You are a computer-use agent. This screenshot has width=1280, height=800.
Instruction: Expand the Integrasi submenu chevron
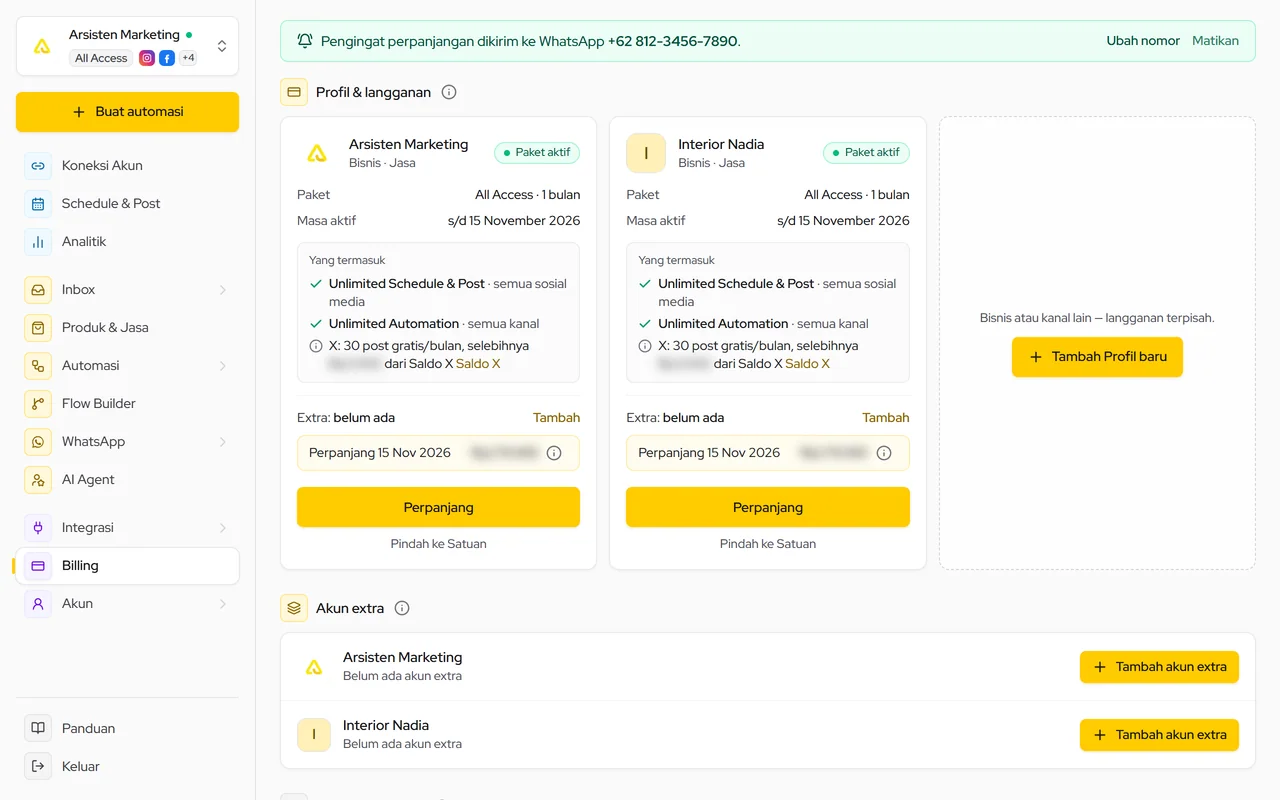[x=223, y=528]
